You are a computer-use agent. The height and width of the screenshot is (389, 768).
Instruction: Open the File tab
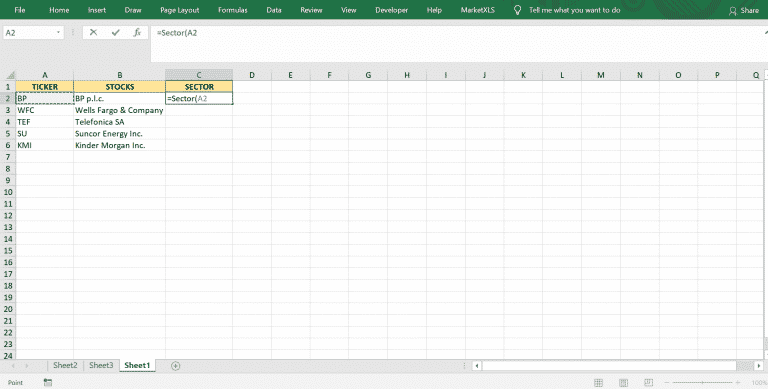pos(20,10)
